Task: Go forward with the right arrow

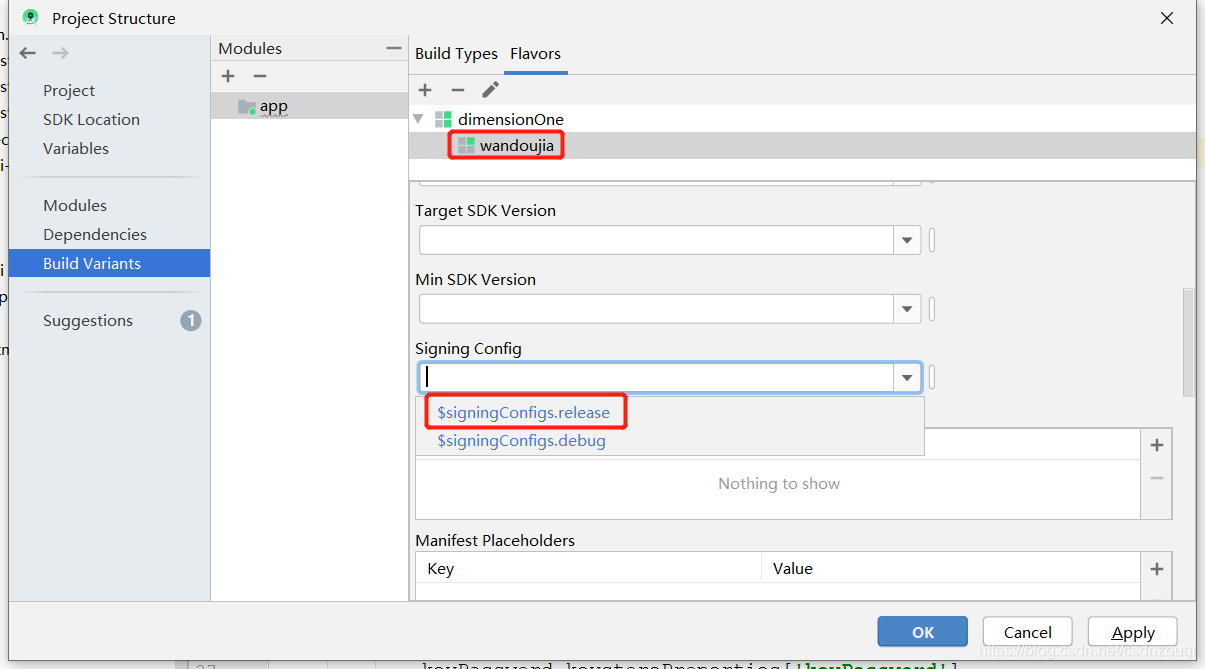Action: 60,53
